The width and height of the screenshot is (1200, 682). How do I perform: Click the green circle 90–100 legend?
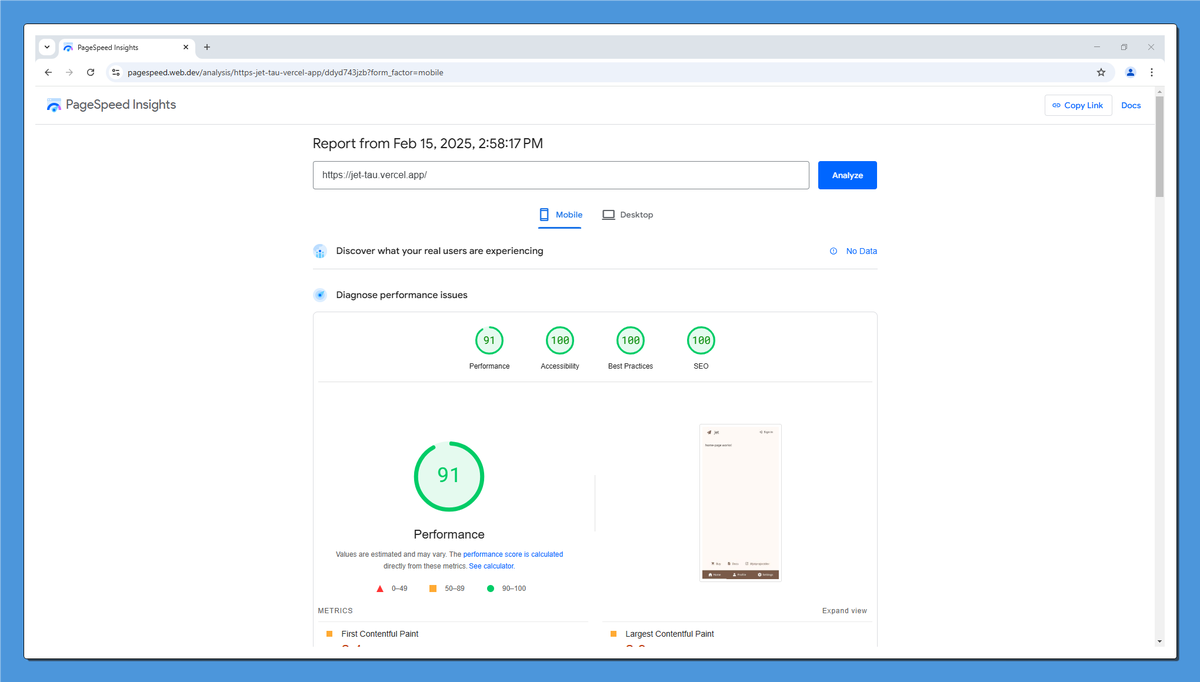506,589
